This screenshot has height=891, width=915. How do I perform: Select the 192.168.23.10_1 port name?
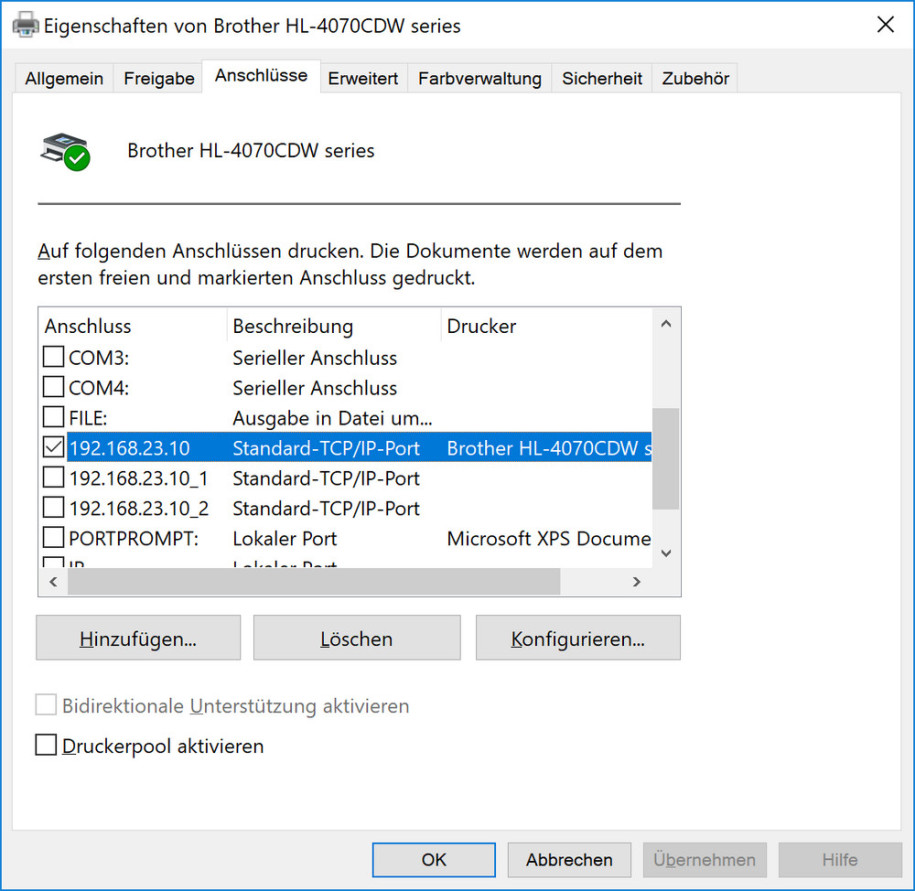point(139,478)
